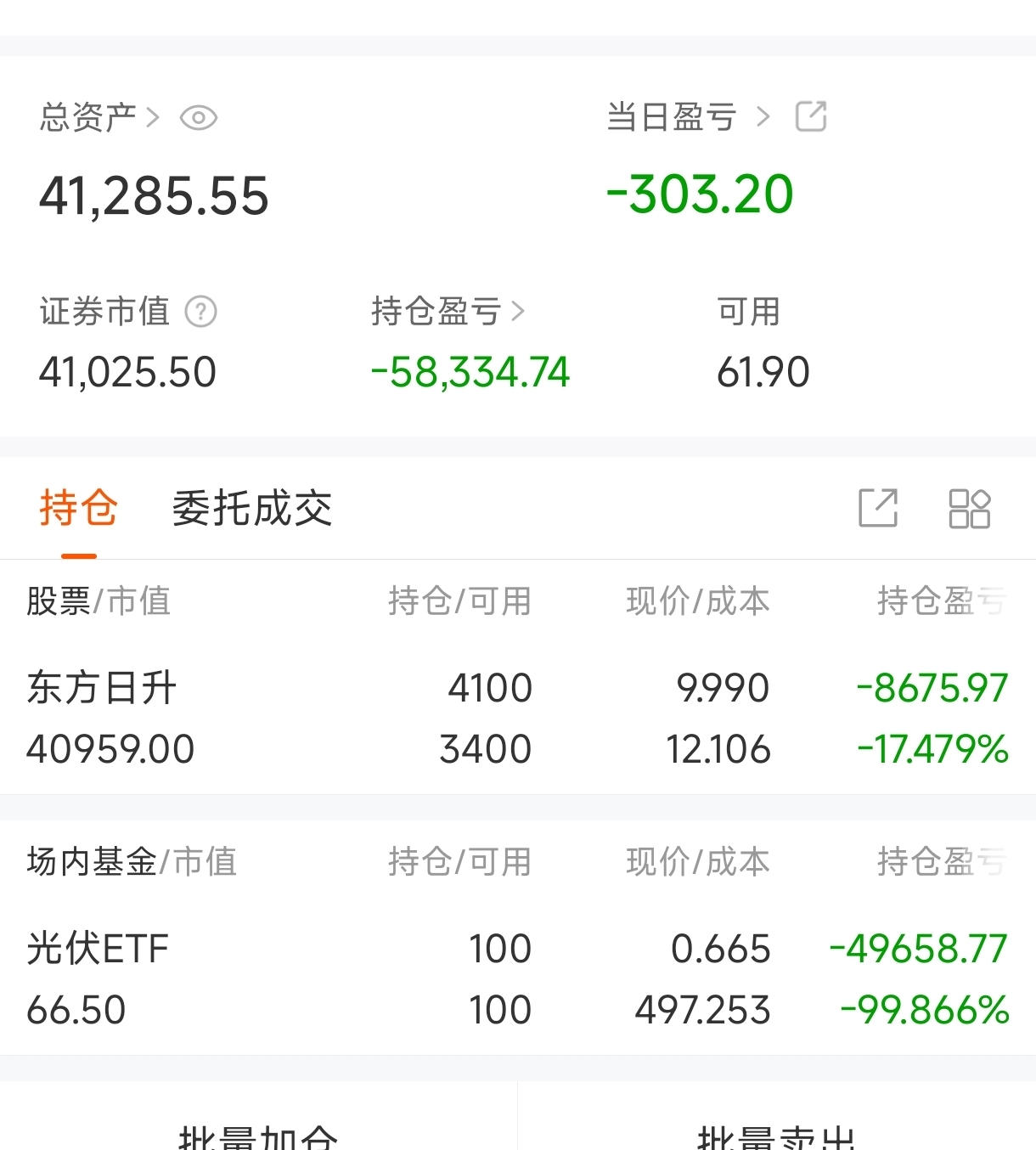Toggle the eye icon to hide total assets
1036x1150 pixels.
pyautogui.click(x=199, y=118)
